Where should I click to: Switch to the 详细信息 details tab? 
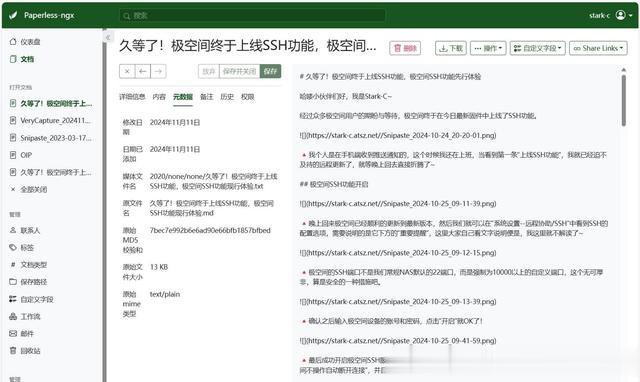[x=132, y=97]
